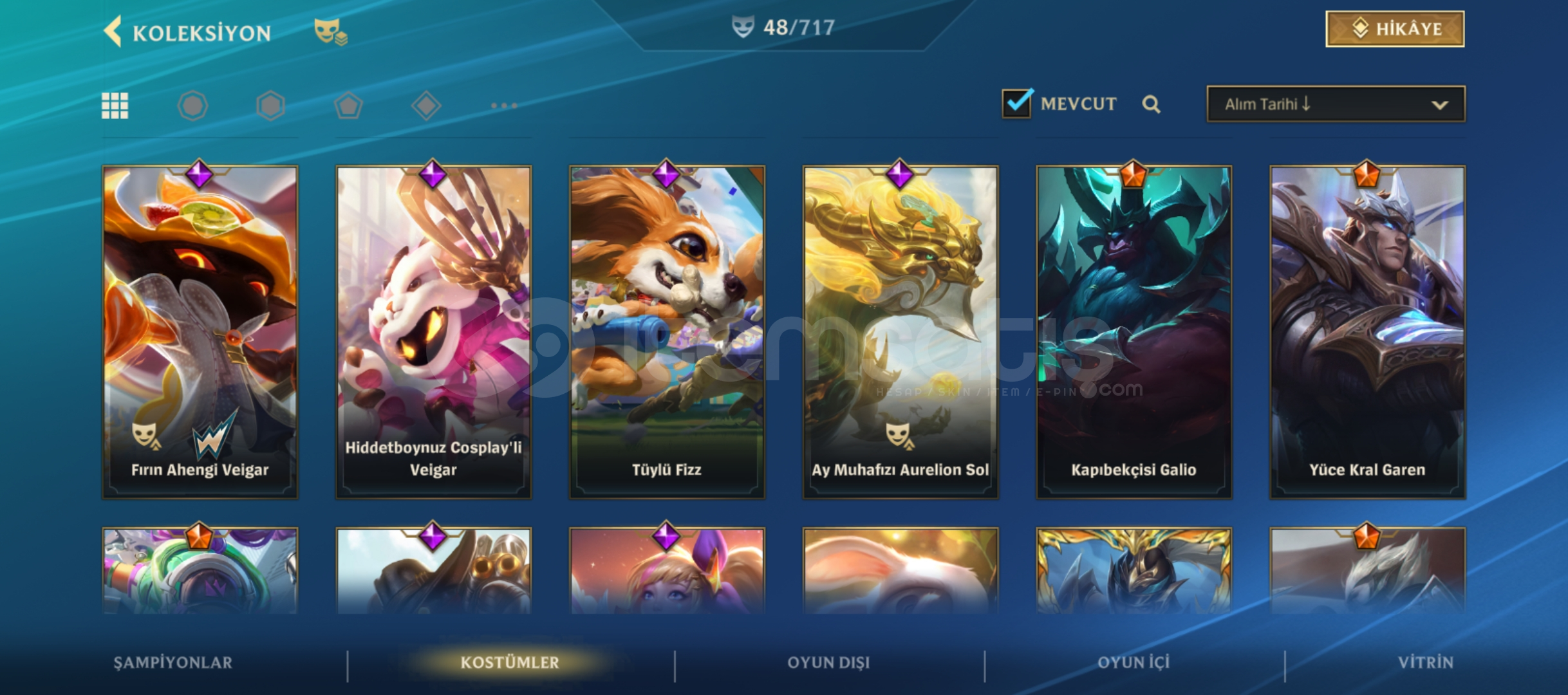The height and width of the screenshot is (695, 1568).
Task: Open the OYUN İÇİ tab
Action: tap(1134, 663)
